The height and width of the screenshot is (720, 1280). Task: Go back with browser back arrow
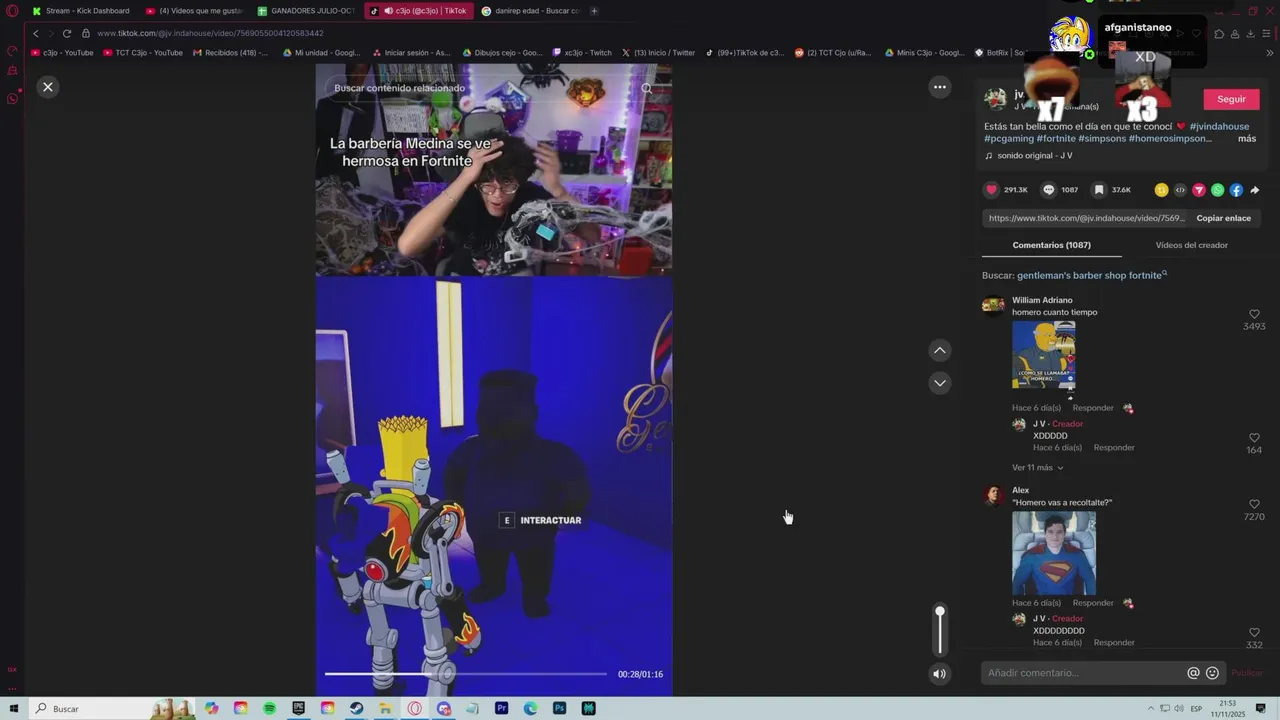click(x=36, y=33)
